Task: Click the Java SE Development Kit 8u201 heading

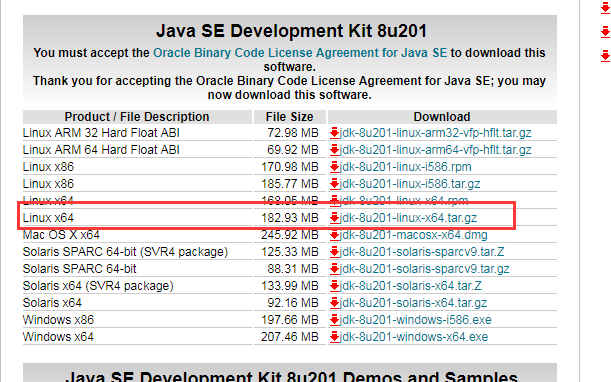Action: click(291, 31)
